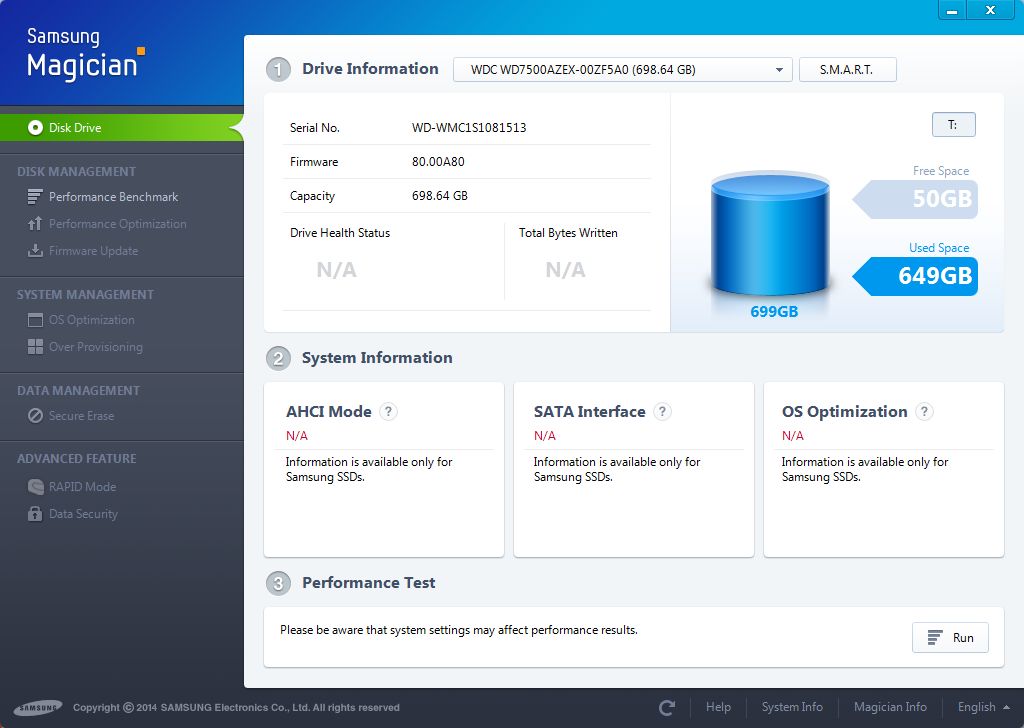
Task: Go to Over Provisioning section
Action: (95, 347)
